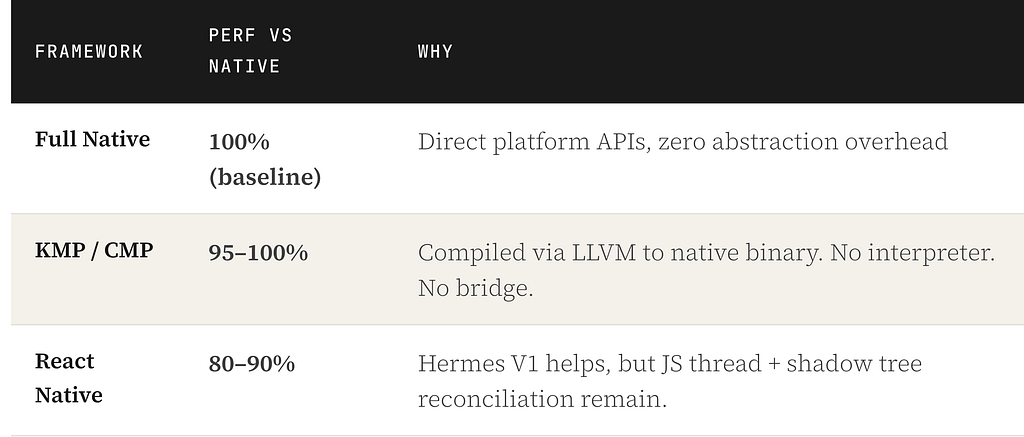Click the word "LLVM" in KMP row
The height and width of the screenshot is (437, 1024).
click(603, 253)
